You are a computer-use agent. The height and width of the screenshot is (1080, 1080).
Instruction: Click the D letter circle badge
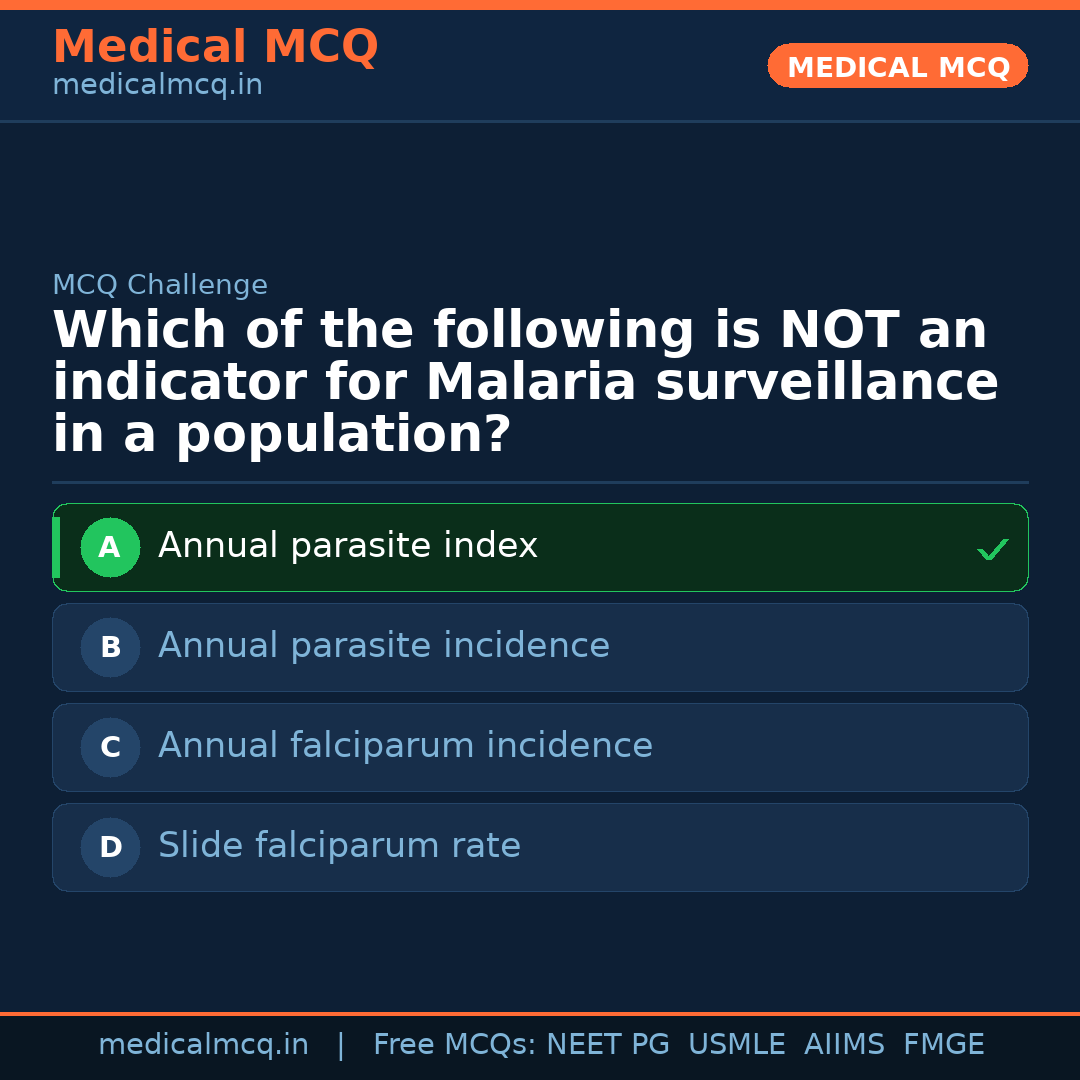click(x=110, y=847)
